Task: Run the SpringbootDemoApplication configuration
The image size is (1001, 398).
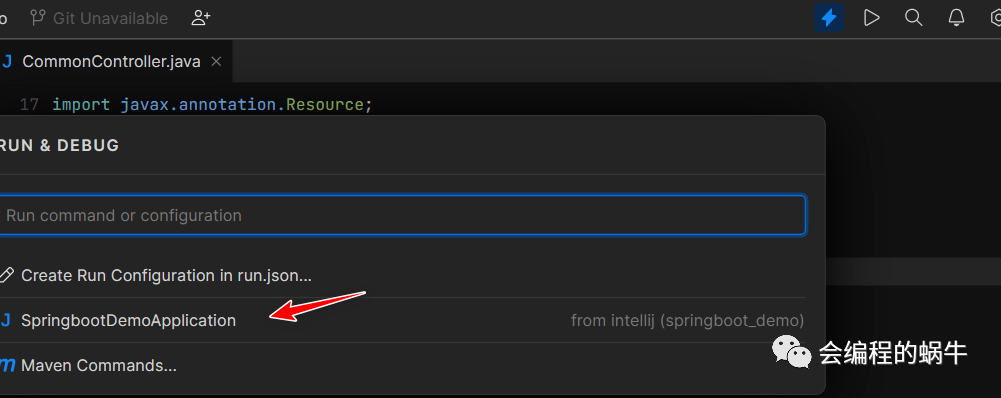Action: (402, 320)
